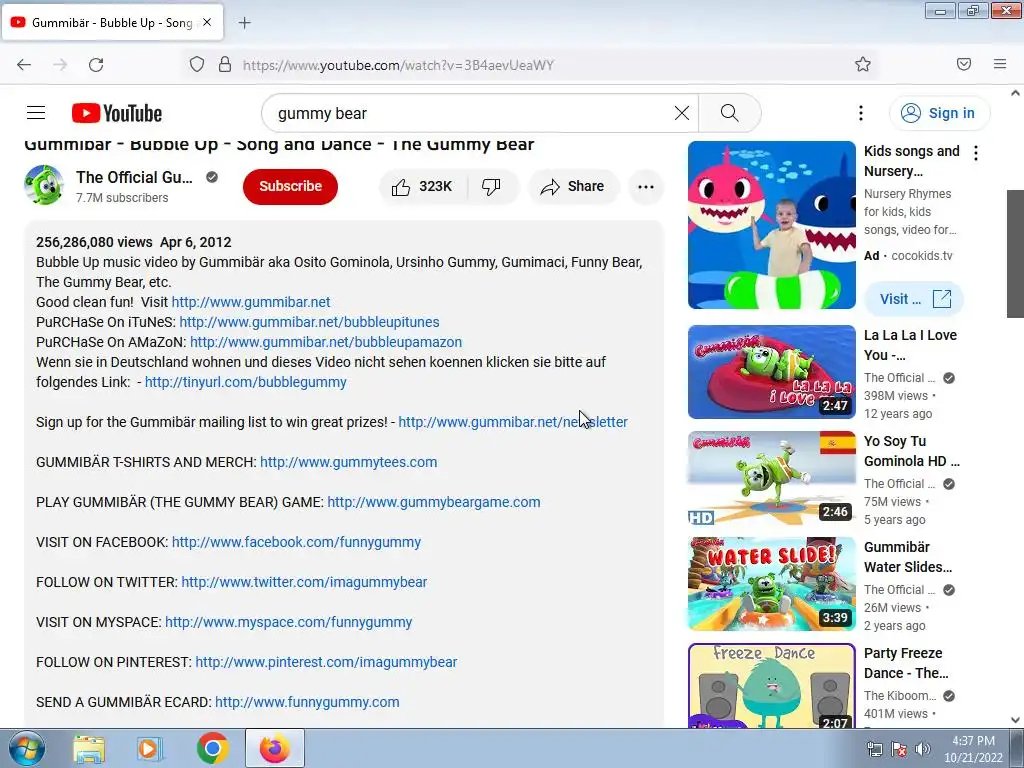Go back with the browser back arrow
Image resolution: width=1024 pixels, height=768 pixels.
click(24, 65)
